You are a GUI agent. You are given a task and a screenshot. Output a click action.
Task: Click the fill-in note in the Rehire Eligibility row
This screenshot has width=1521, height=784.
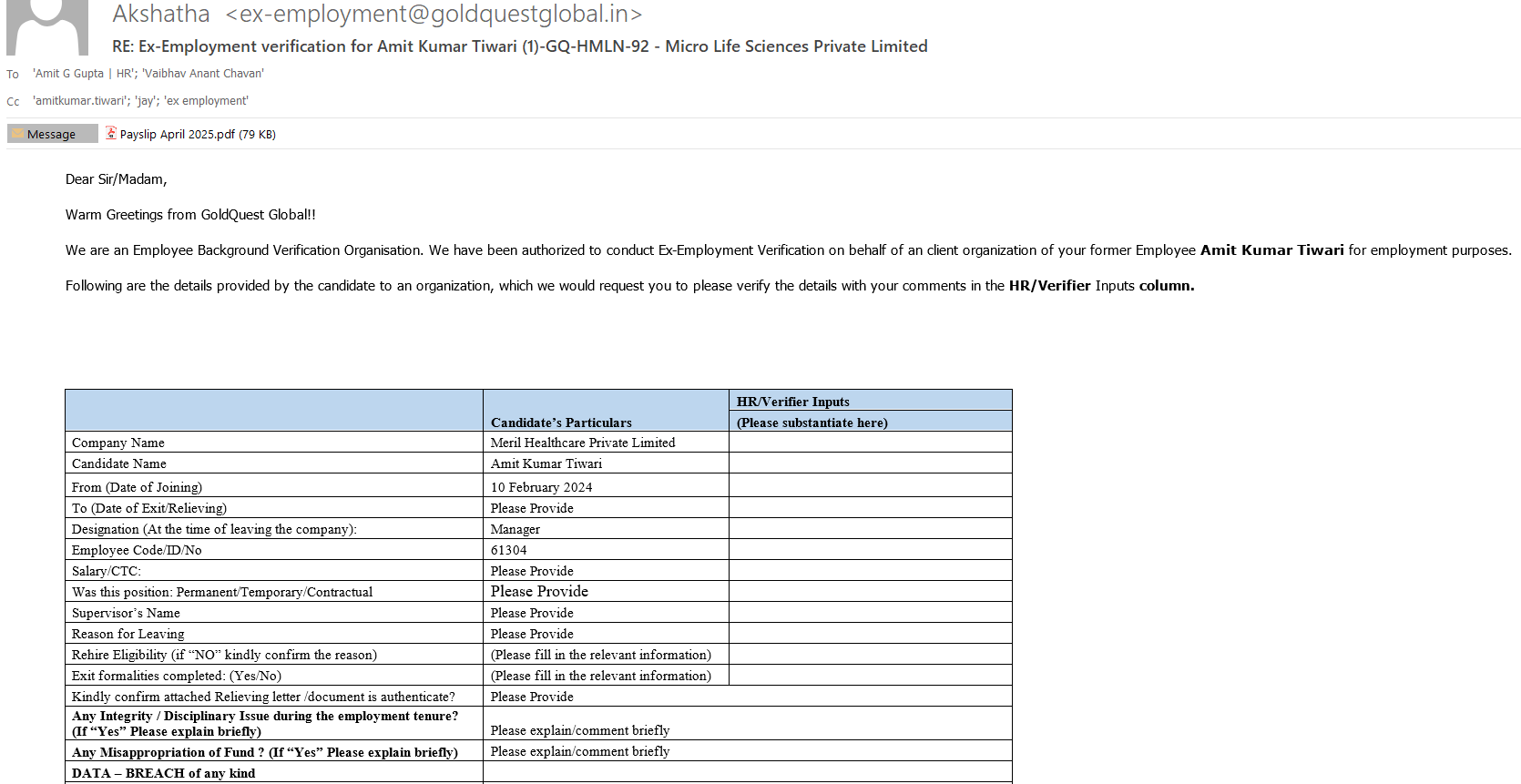click(x=601, y=655)
